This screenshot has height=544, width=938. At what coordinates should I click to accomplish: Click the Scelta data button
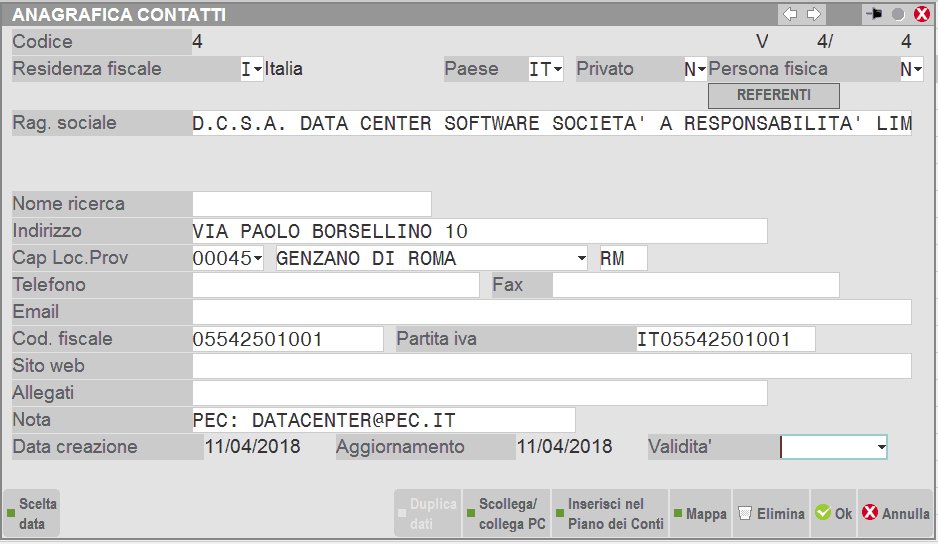[32, 514]
